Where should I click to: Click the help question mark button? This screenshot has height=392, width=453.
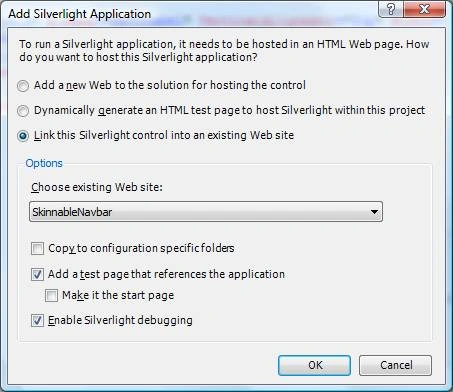(391, 9)
